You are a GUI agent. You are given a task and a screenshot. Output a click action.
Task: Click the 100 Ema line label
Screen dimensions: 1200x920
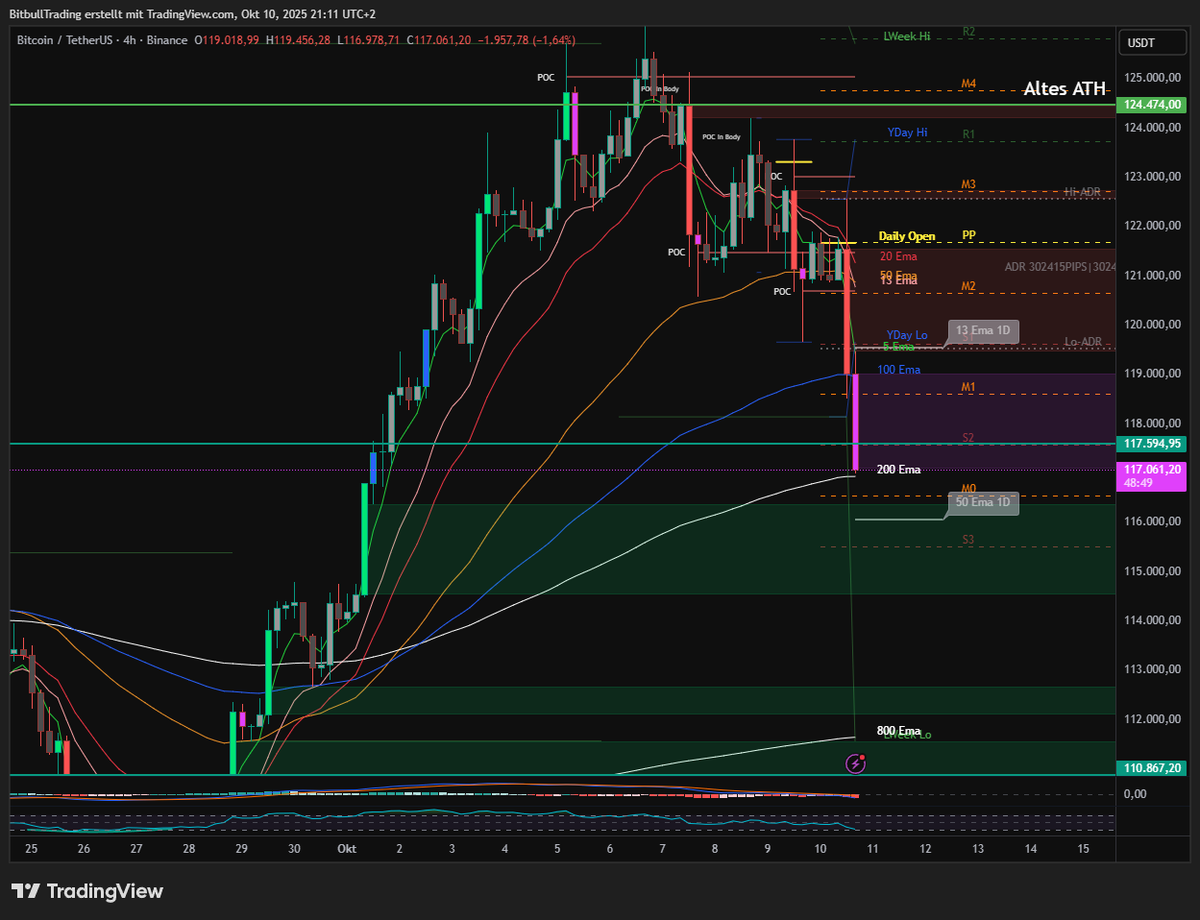click(900, 370)
